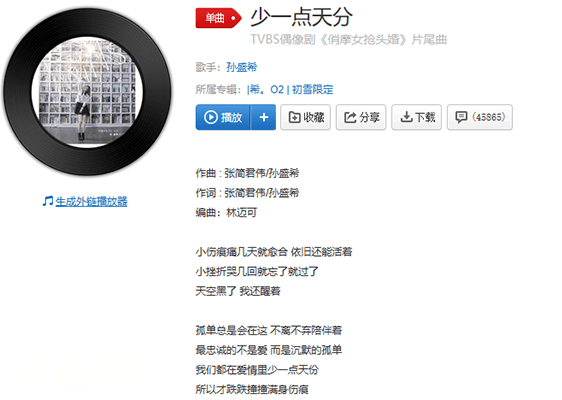Select the song title 少一点天分
This screenshot has width=562, height=400.
[301, 17]
